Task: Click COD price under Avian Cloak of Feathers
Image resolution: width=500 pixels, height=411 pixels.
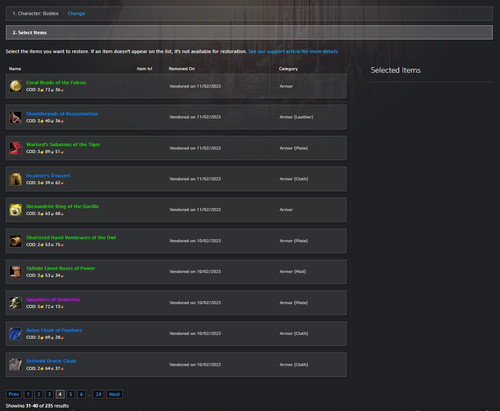Action: [45, 337]
